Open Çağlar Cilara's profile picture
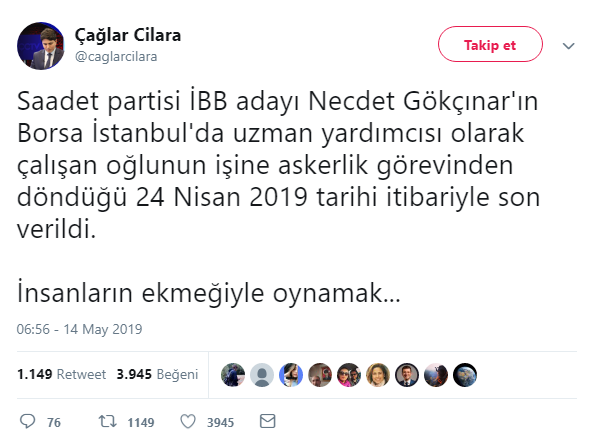613x444 pixels. tap(41, 45)
